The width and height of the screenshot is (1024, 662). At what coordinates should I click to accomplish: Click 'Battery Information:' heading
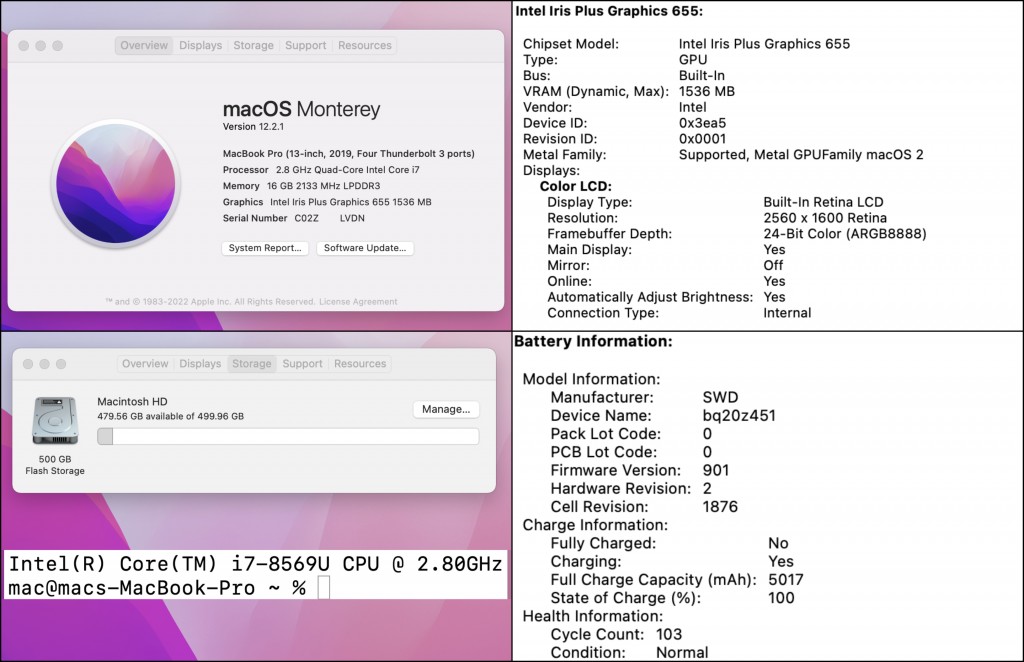tap(593, 341)
